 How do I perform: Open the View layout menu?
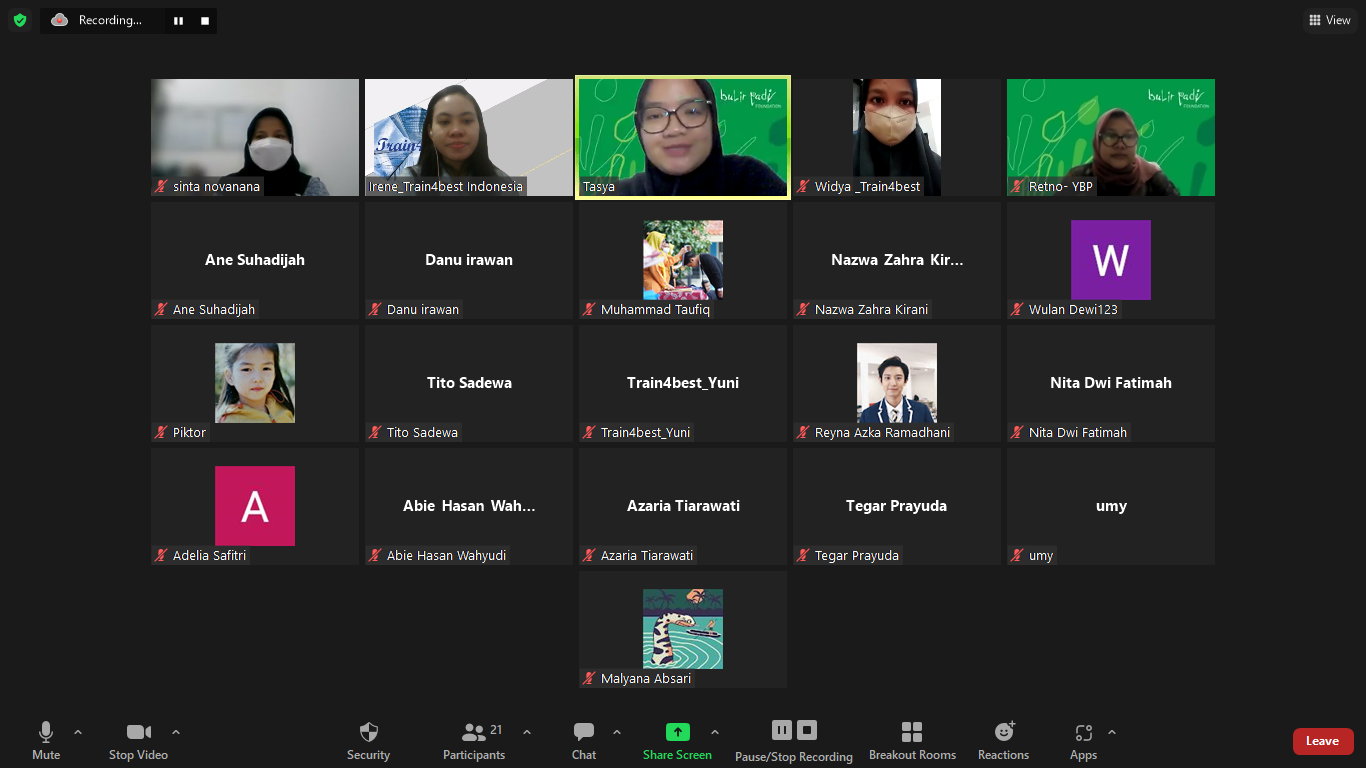click(x=1330, y=20)
